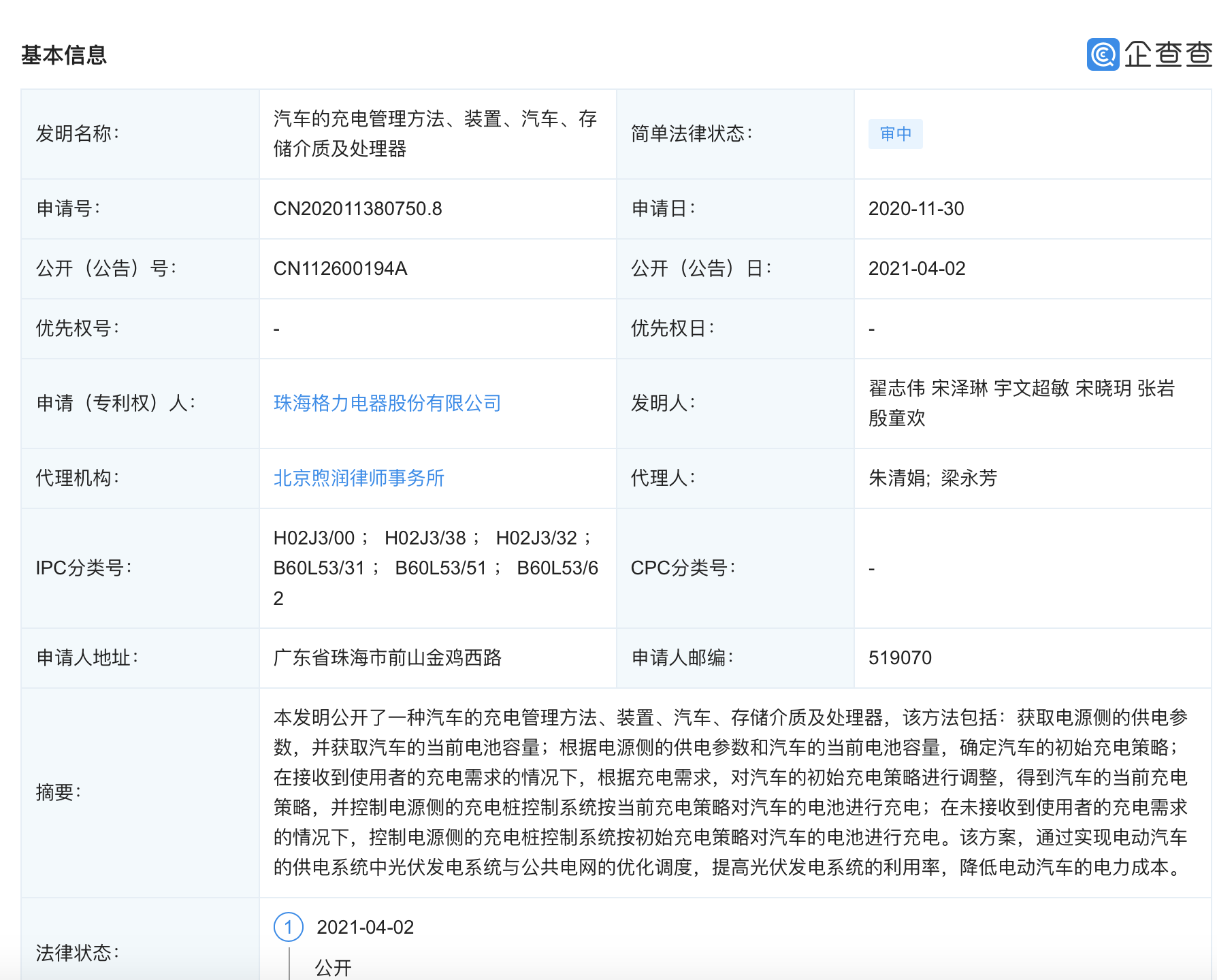
Task: Click the IPC分类号 label cell
Action: point(140,568)
